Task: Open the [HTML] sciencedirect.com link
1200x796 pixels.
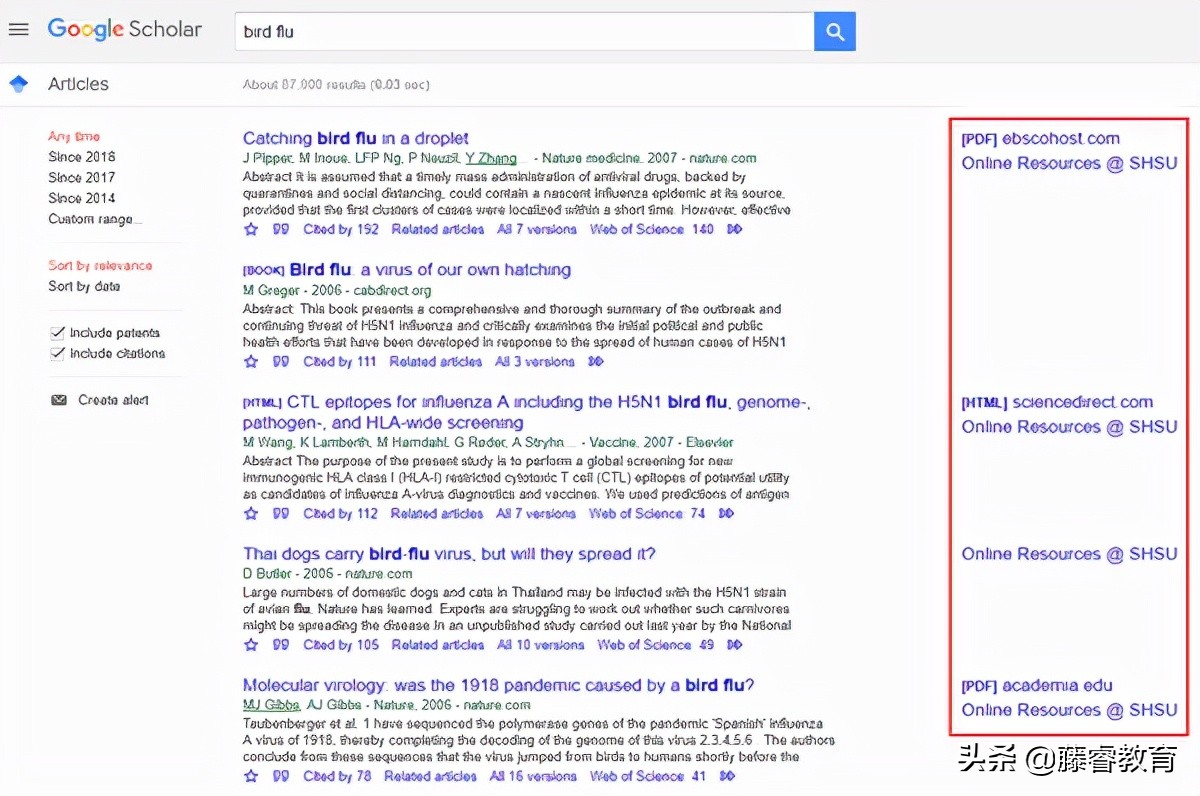Action: (x=1057, y=402)
